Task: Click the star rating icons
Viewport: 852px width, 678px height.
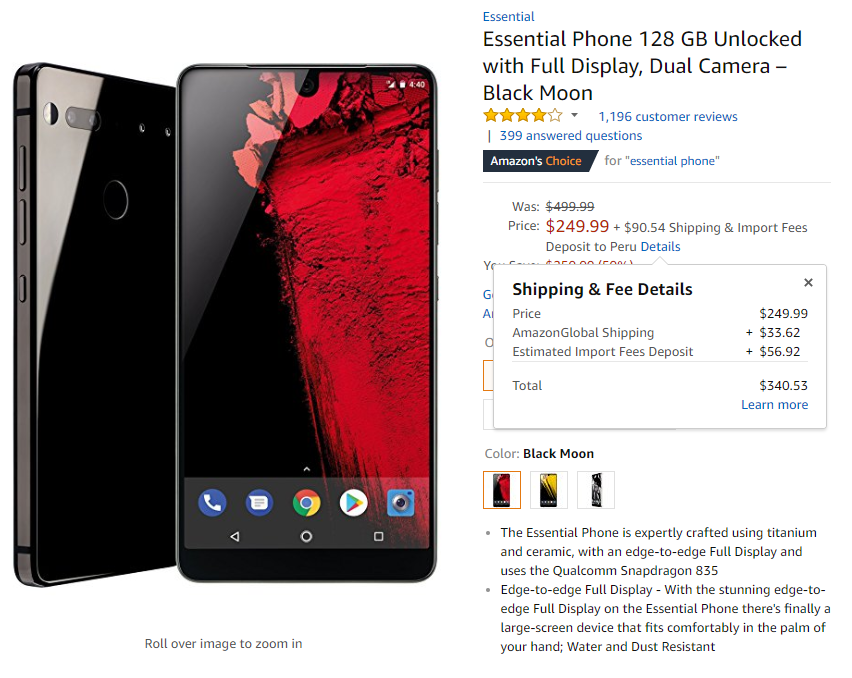Action: pyautogui.click(x=523, y=115)
